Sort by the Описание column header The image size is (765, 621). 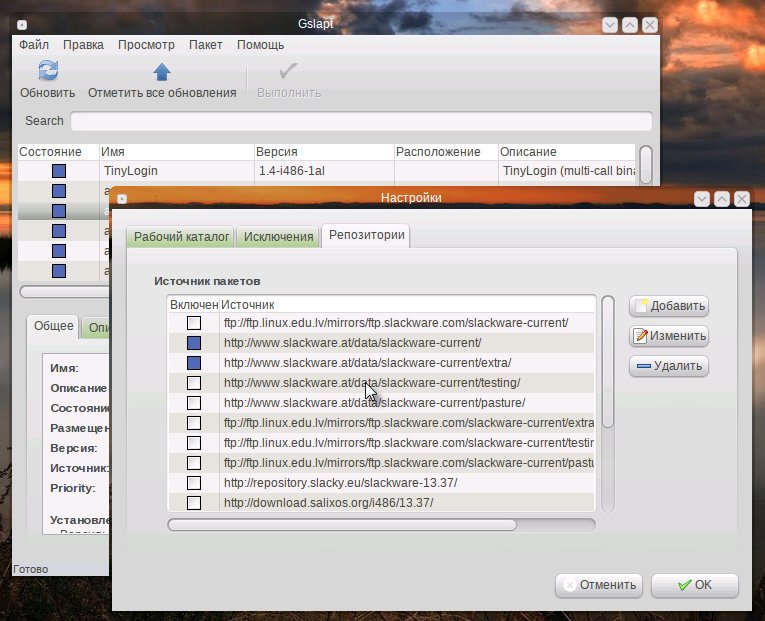pyautogui.click(x=567, y=152)
